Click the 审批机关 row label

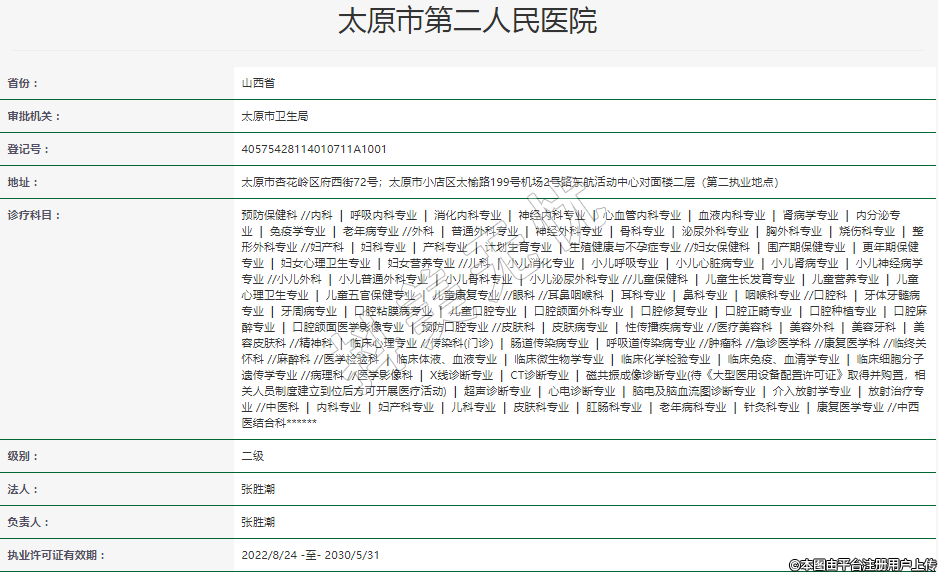click(34, 117)
